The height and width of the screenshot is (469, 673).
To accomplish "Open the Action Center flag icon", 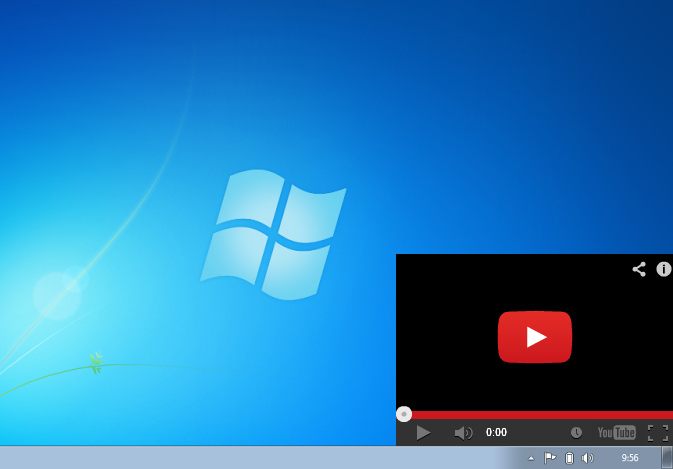I will (550, 457).
